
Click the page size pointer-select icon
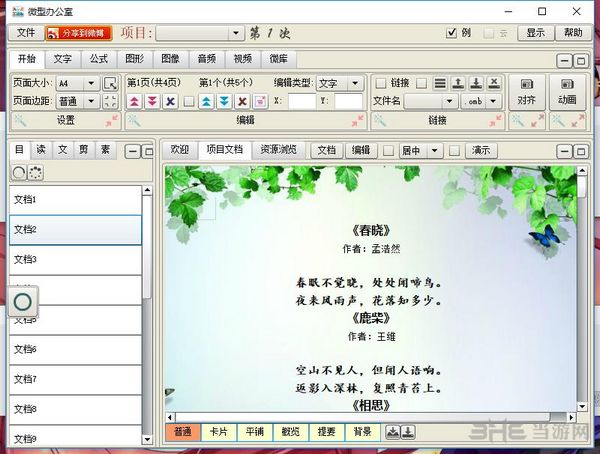pos(110,83)
